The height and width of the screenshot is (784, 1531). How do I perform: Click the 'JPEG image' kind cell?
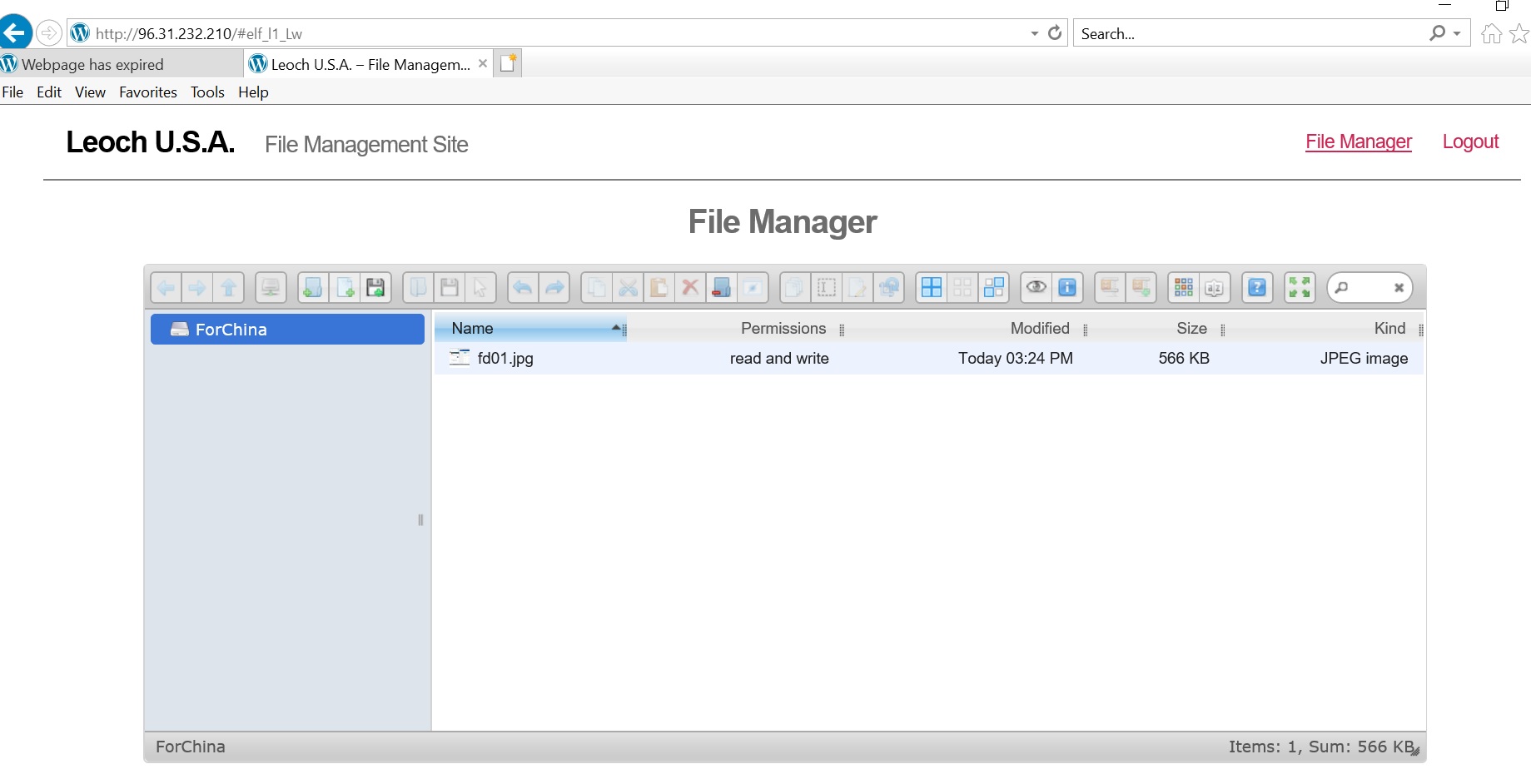[x=1364, y=359]
